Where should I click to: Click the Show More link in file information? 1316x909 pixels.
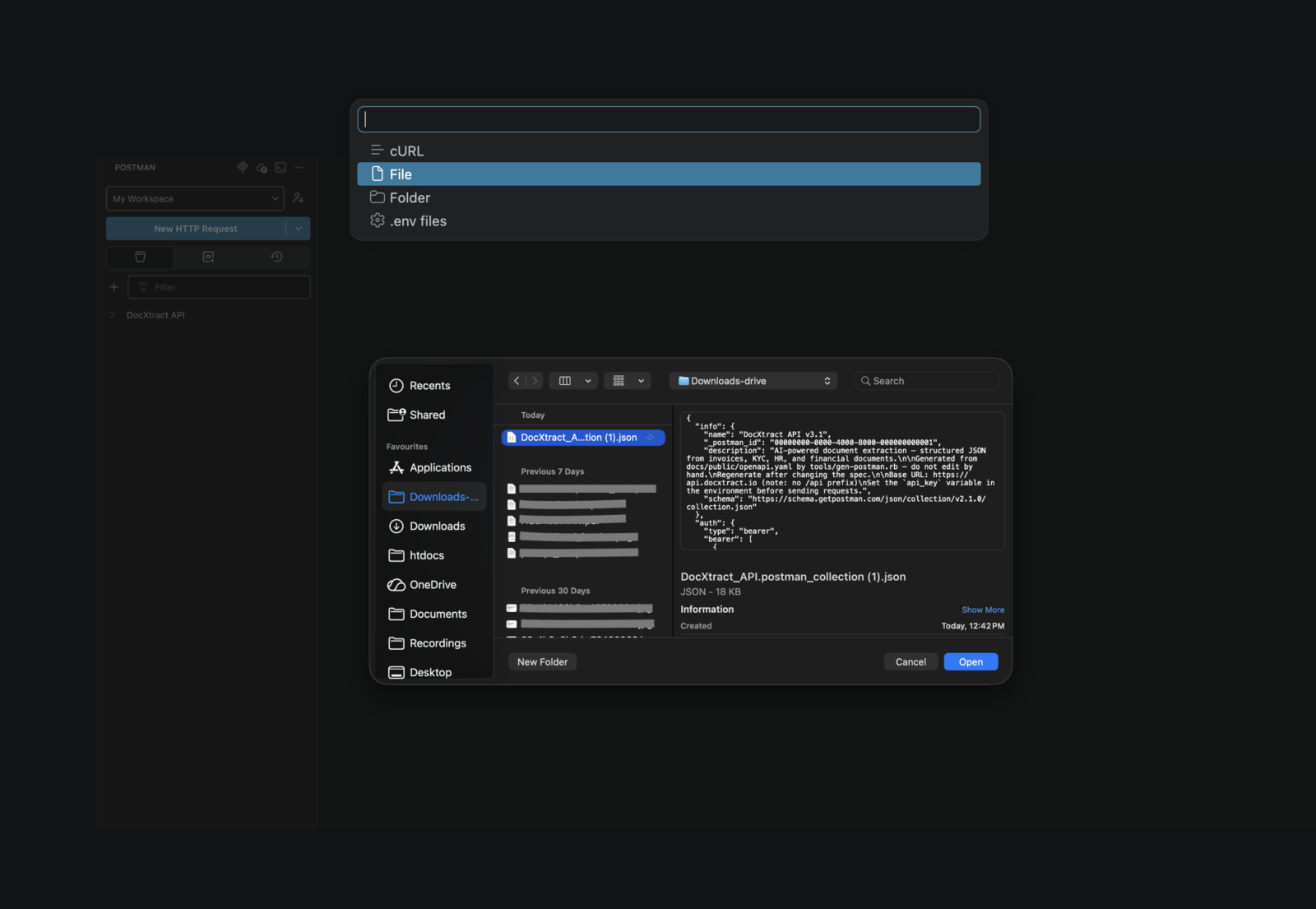click(x=983, y=610)
